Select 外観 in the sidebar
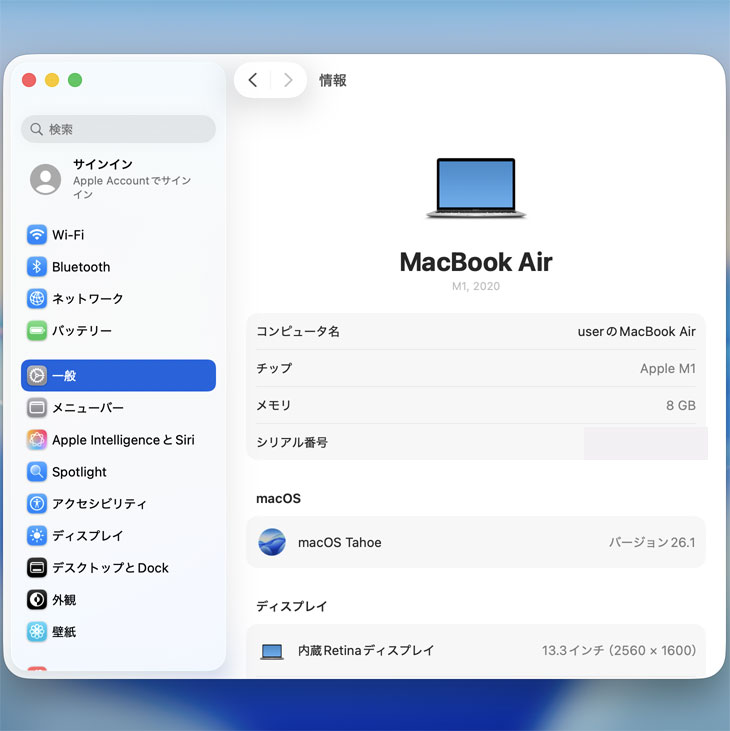The height and width of the screenshot is (731, 730). pos(64,600)
